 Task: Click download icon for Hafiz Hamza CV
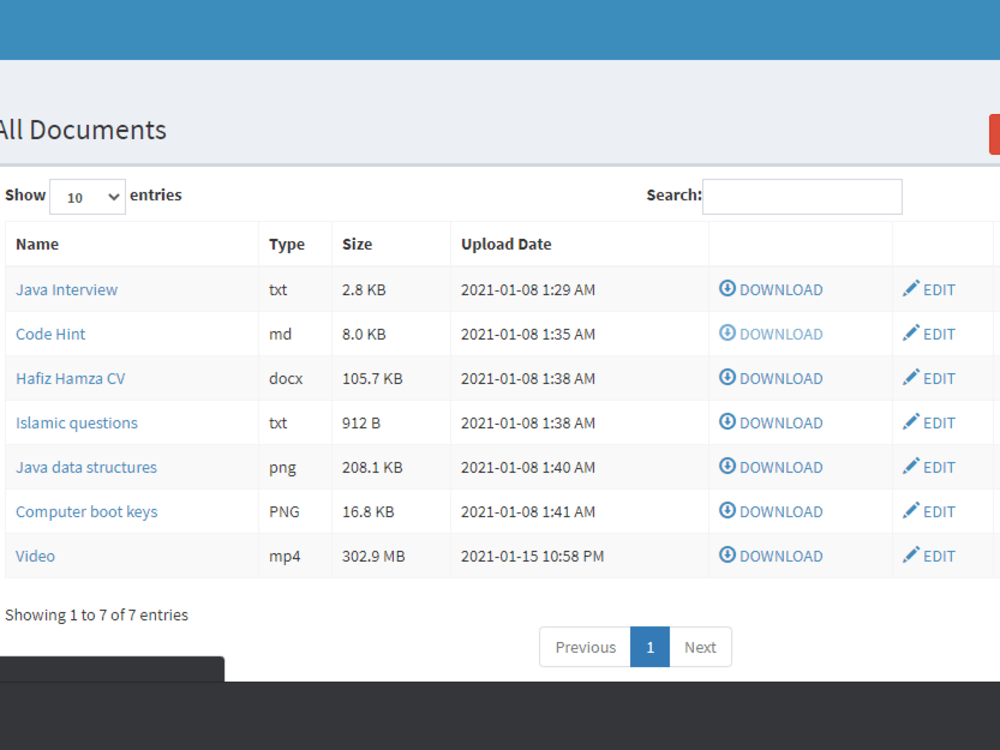pos(727,377)
